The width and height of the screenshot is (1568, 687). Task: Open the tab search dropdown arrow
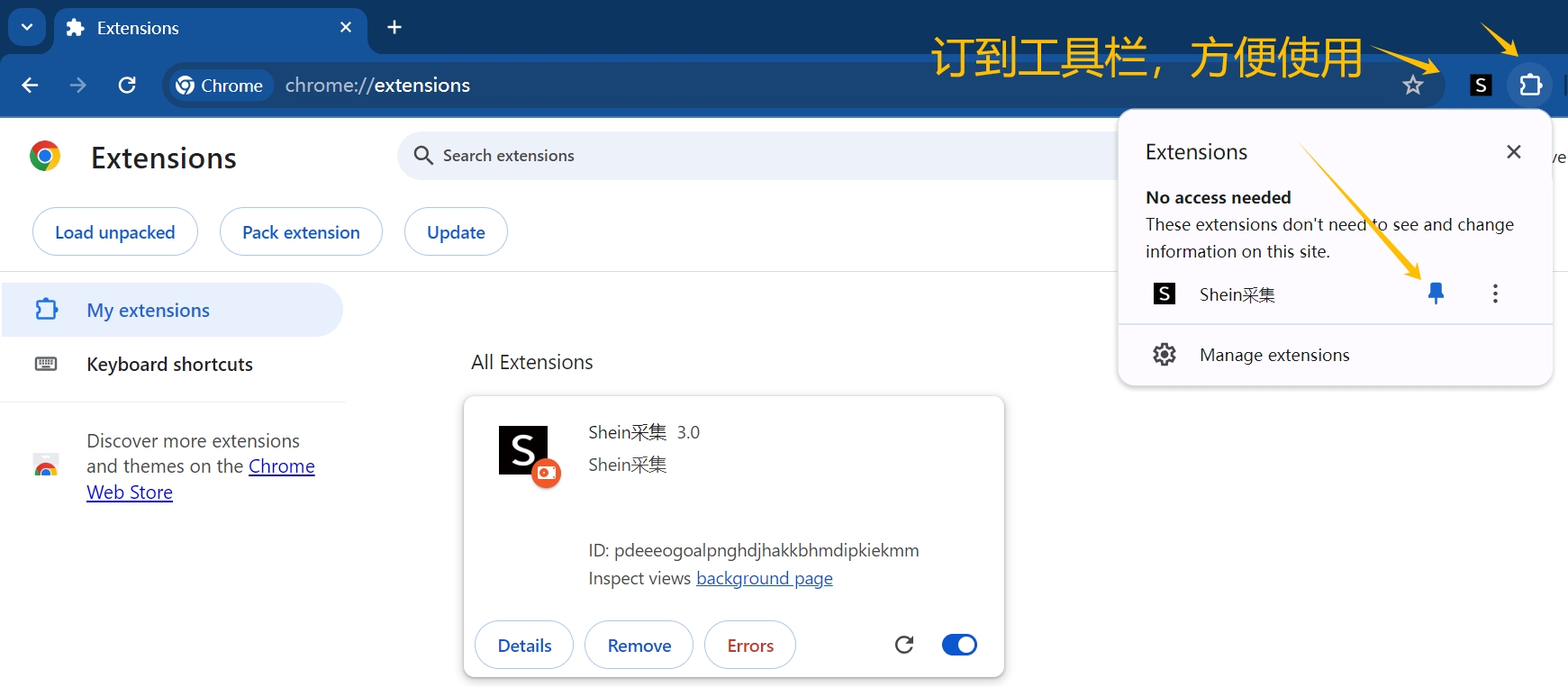coord(27,27)
